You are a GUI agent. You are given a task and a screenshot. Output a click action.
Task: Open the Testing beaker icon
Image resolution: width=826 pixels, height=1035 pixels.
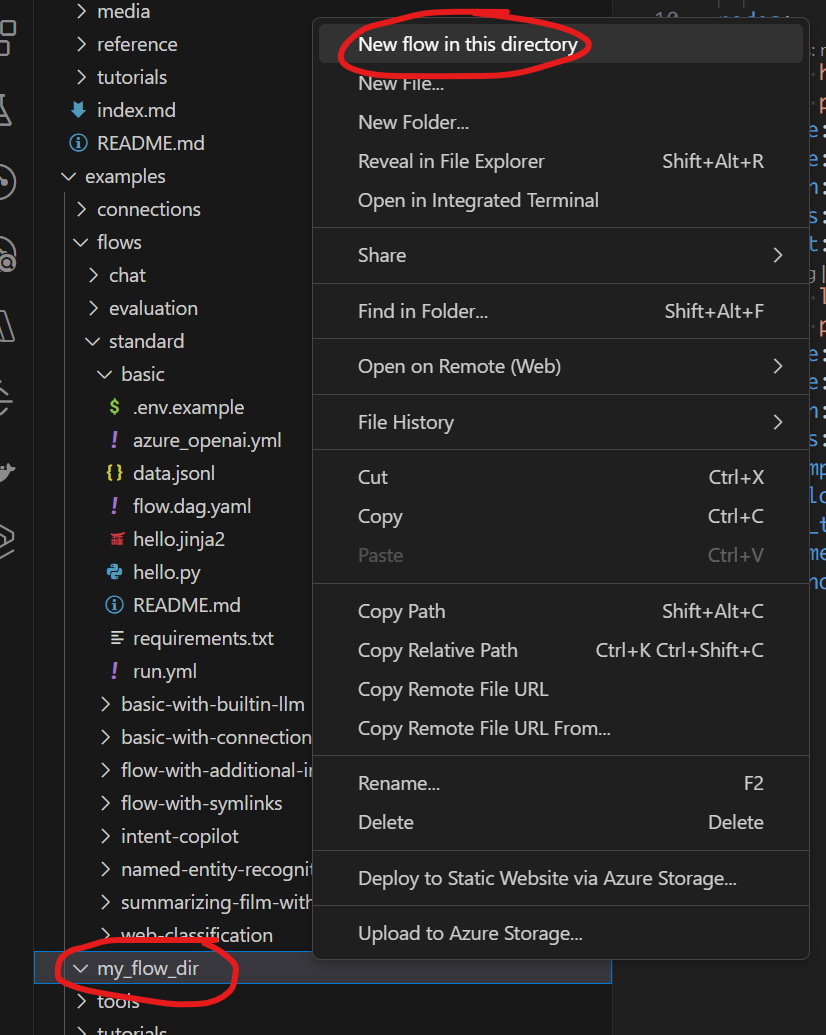click(x=7, y=110)
